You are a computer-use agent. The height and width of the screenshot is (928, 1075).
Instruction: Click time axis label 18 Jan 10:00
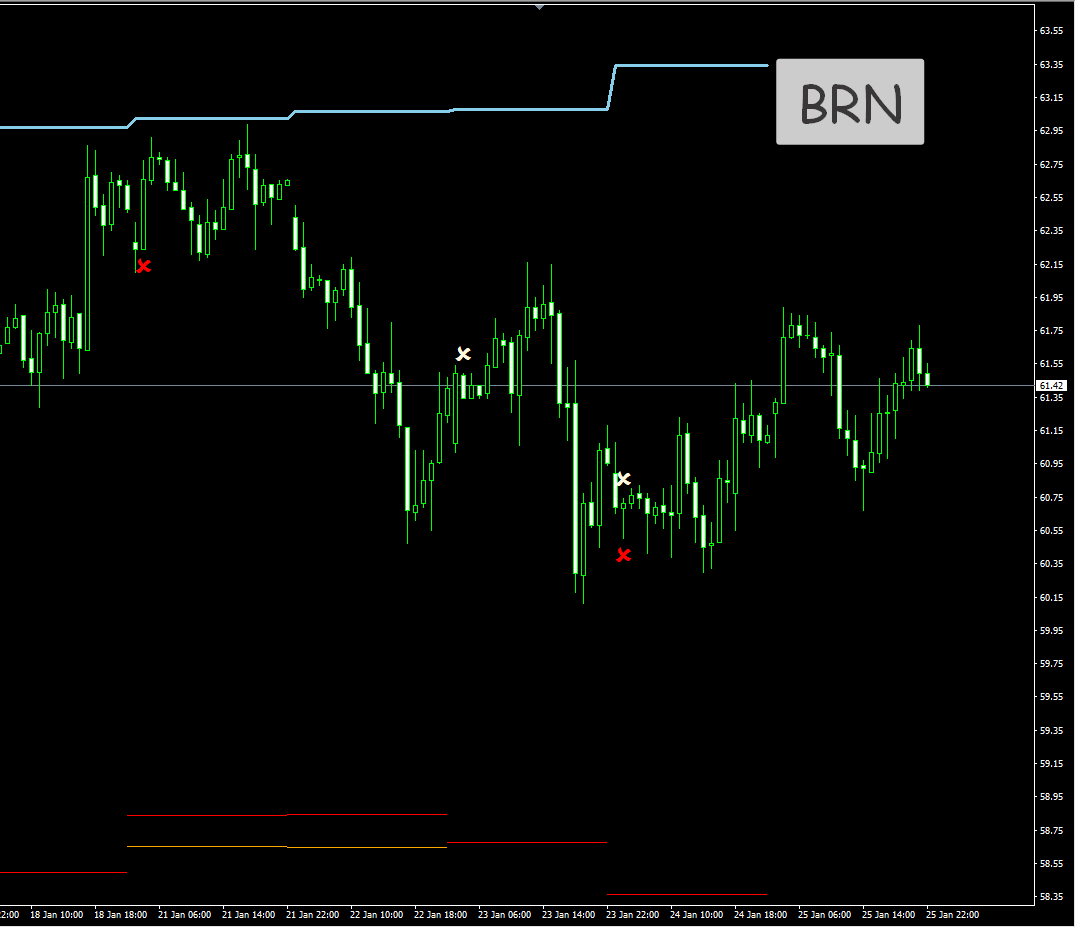56,914
